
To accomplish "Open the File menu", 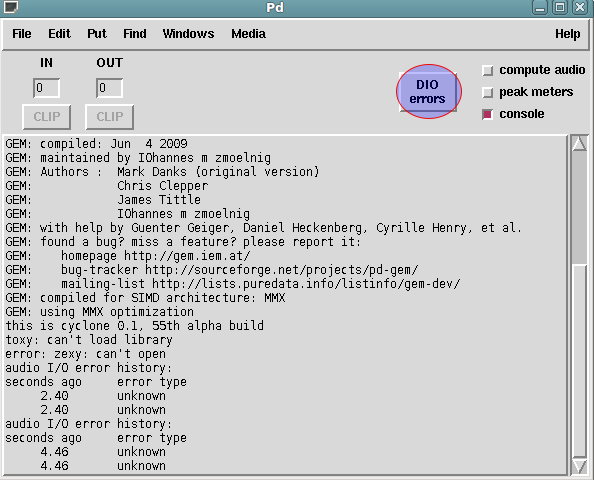I will (22, 34).
